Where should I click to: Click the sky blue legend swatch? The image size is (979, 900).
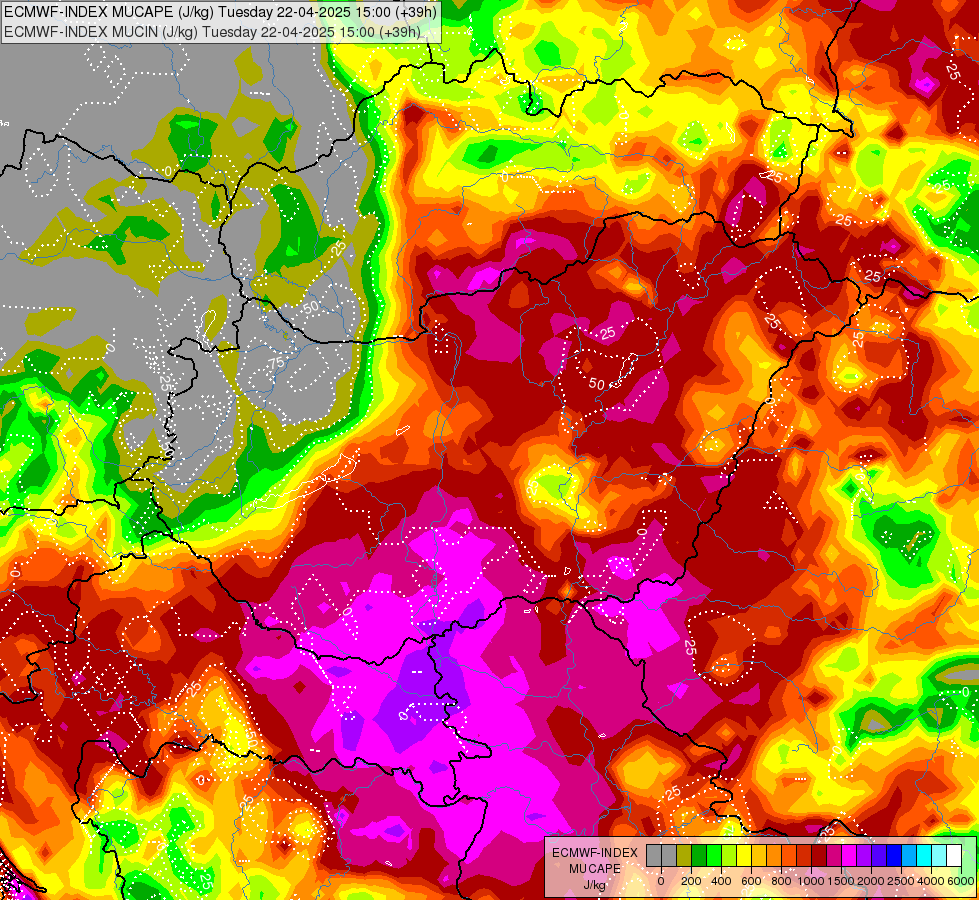click(x=910, y=855)
